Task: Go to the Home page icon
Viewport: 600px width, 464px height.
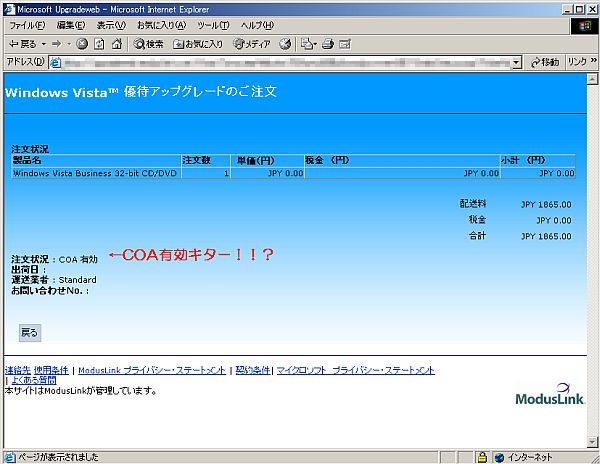Action: coord(117,44)
